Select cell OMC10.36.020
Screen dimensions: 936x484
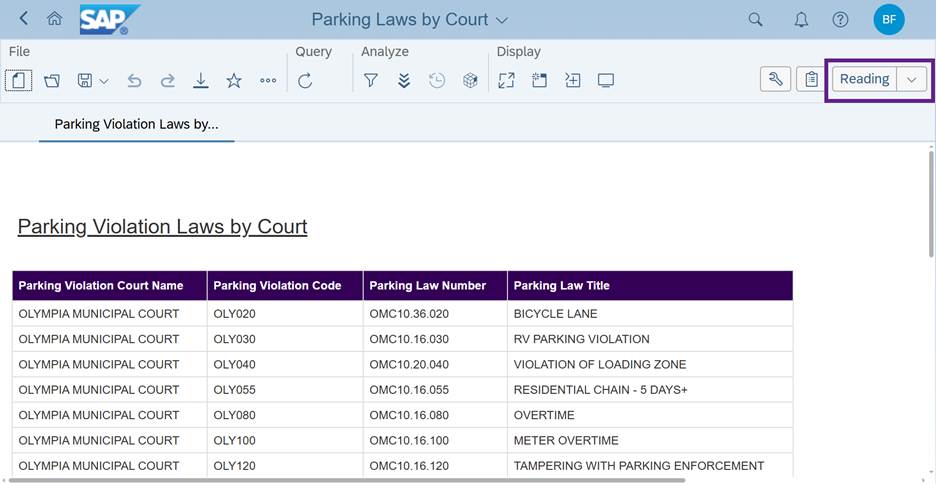435,313
